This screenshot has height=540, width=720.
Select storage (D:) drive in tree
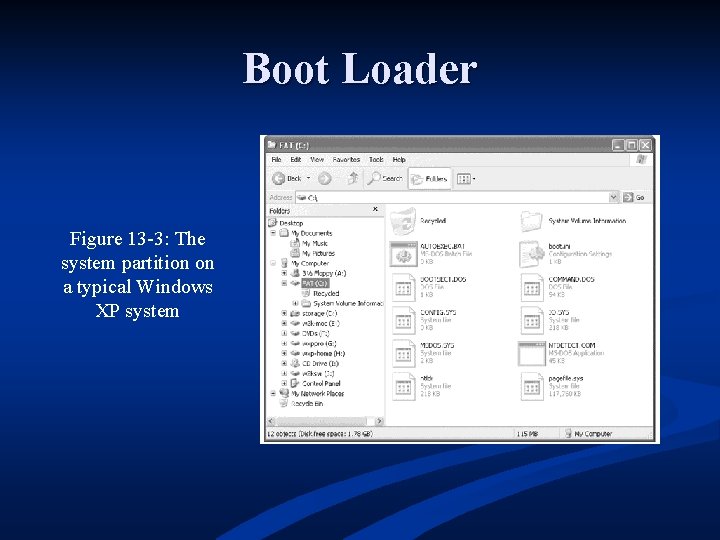click(320, 314)
